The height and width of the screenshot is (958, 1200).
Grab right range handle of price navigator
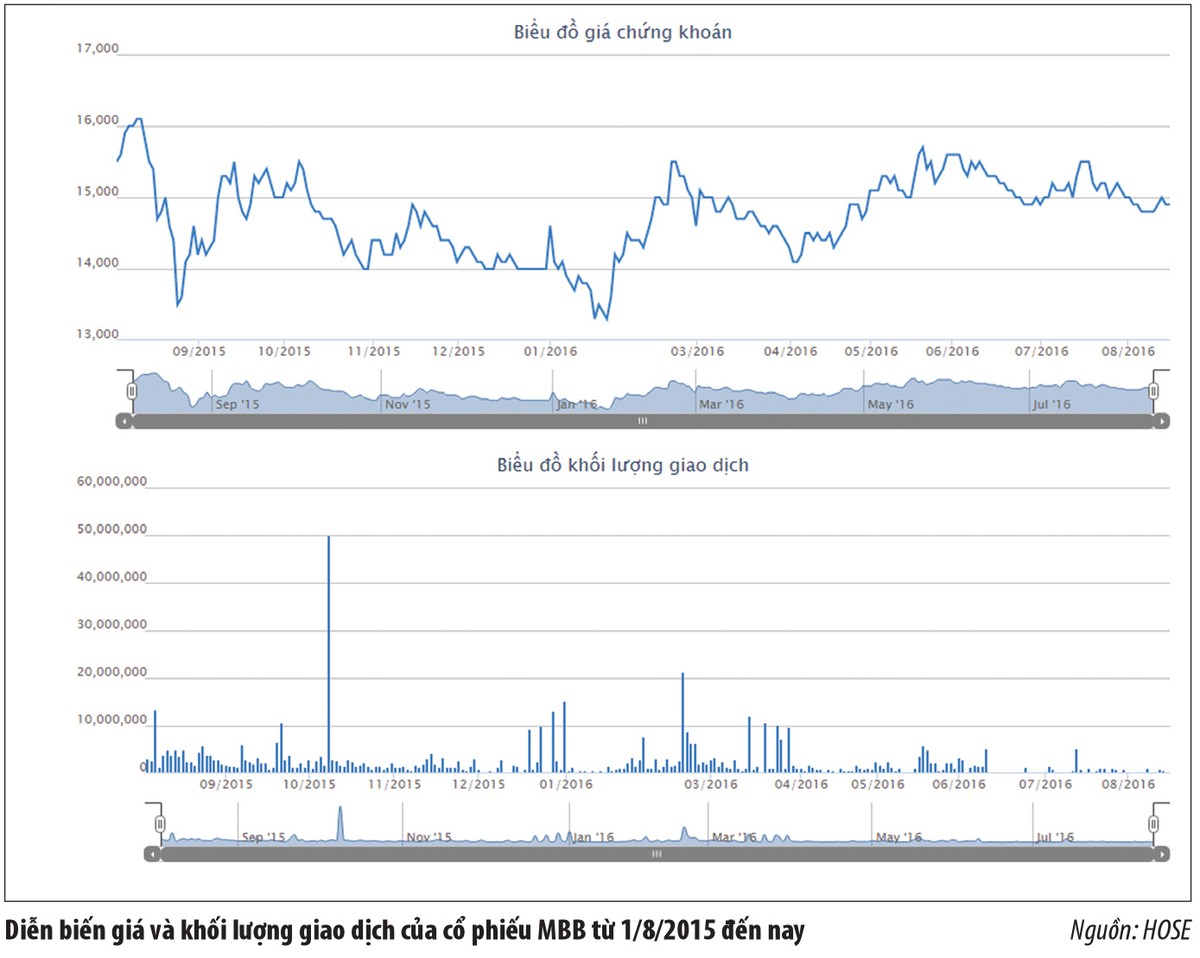click(1153, 390)
